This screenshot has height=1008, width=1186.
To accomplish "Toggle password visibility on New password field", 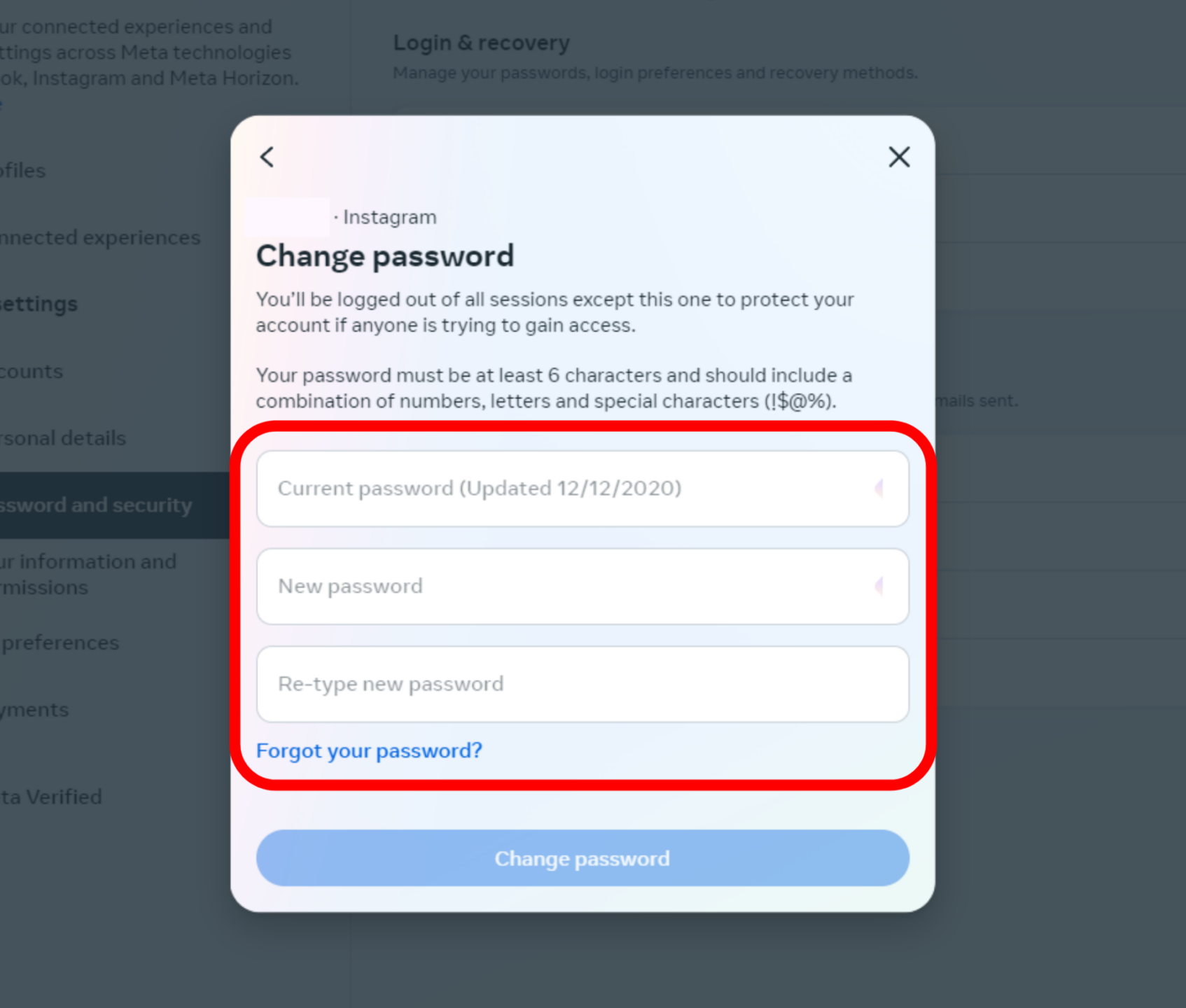I will (x=880, y=586).
